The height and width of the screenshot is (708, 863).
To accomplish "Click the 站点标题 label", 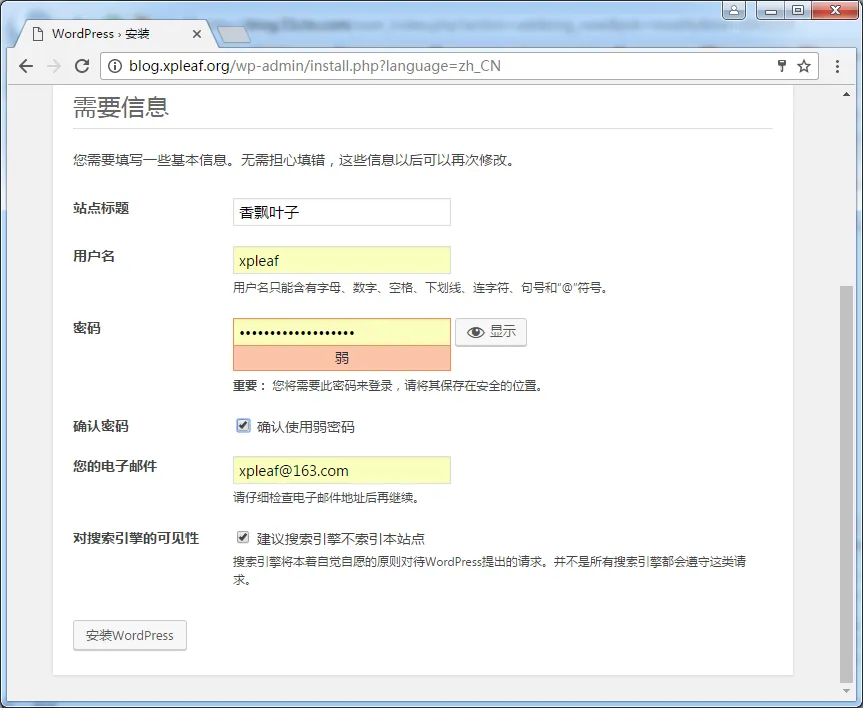I will tap(101, 208).
